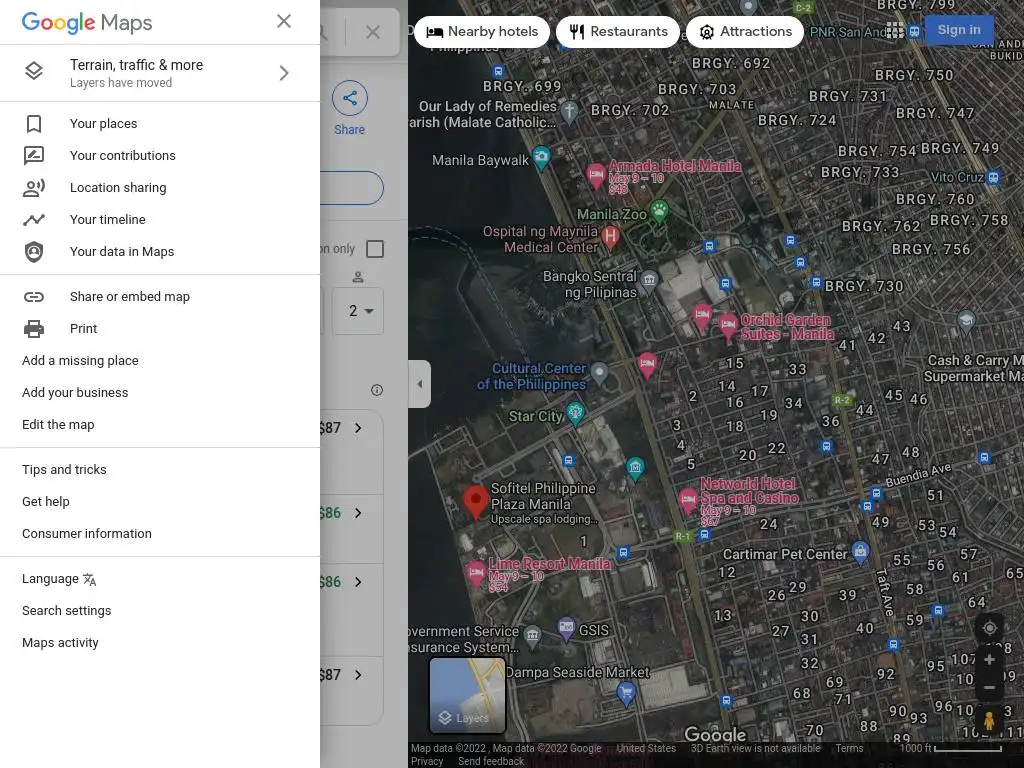Click the Sign in button
This screenshot has height=768, width=1024.
[x=959, y=30]
